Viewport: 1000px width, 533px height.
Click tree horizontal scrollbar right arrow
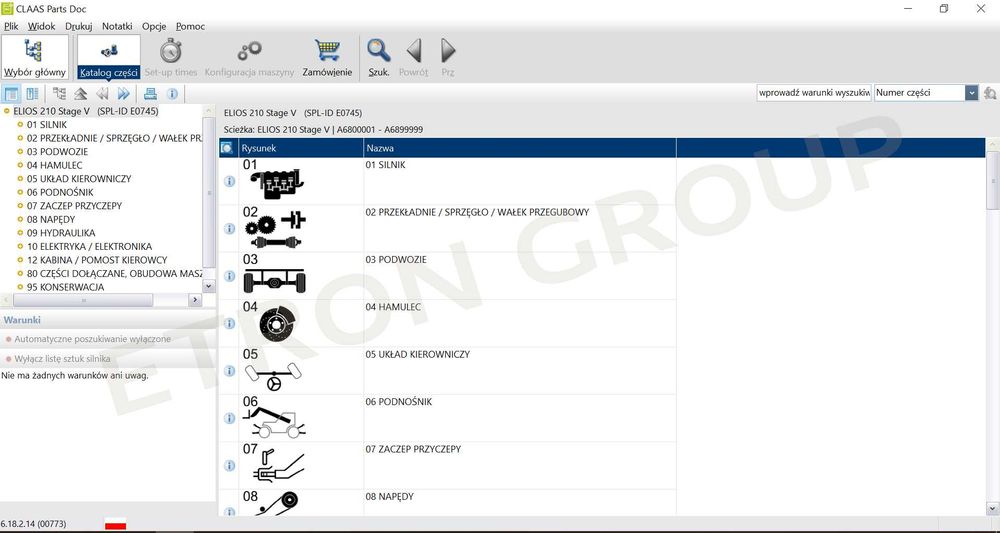point(195,300)
